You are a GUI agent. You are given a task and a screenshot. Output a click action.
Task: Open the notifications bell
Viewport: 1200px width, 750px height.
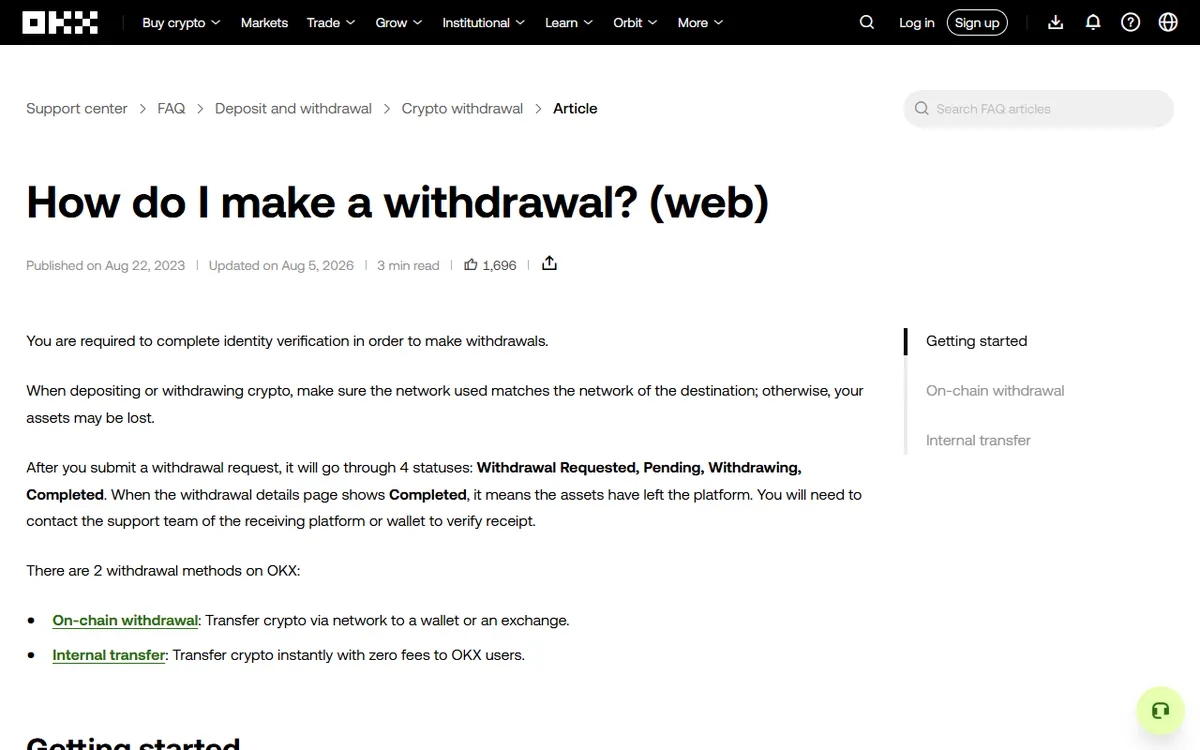(1093, 22)
